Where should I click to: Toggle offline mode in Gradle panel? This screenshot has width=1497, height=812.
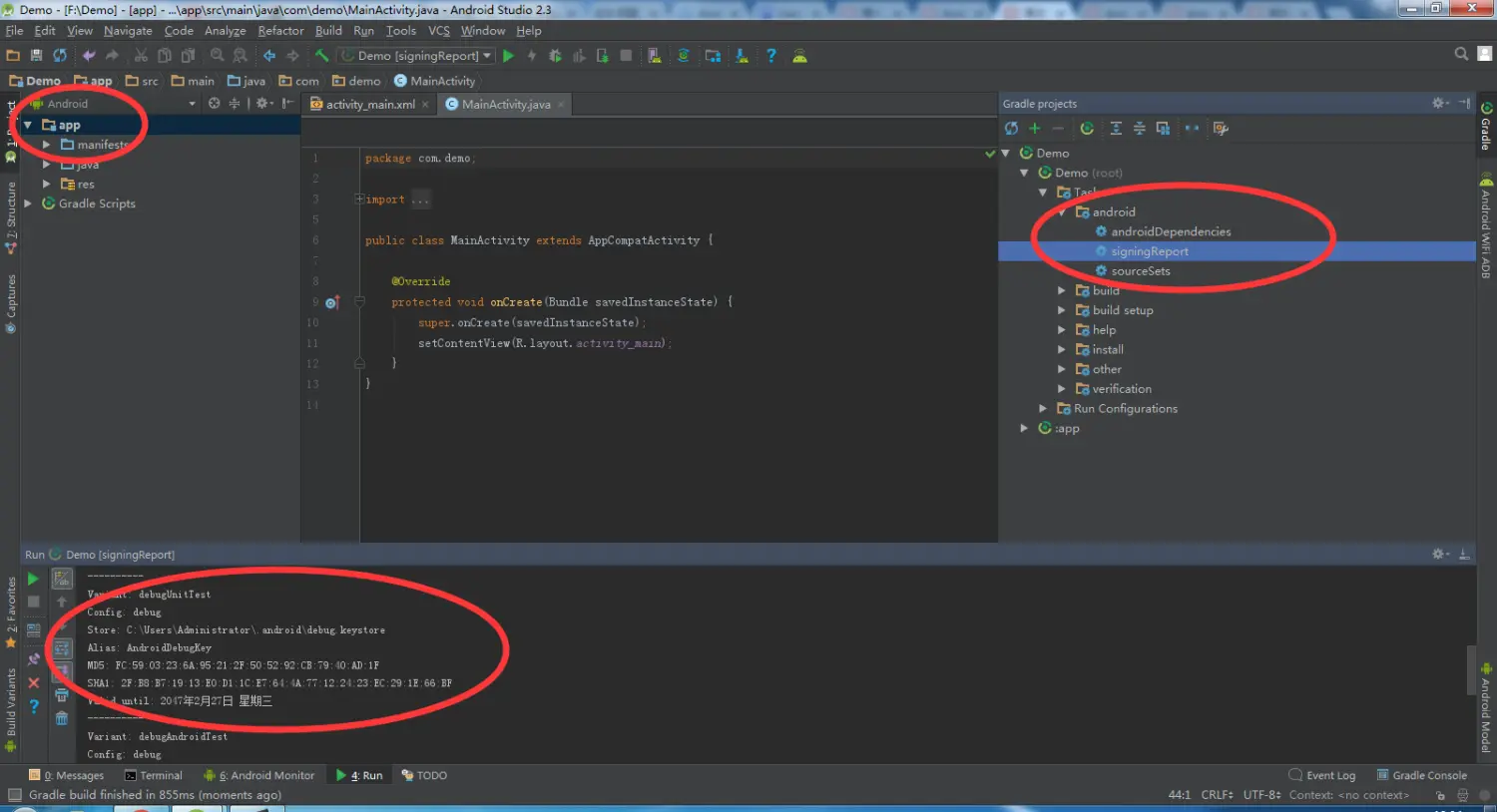(1192, 128)
